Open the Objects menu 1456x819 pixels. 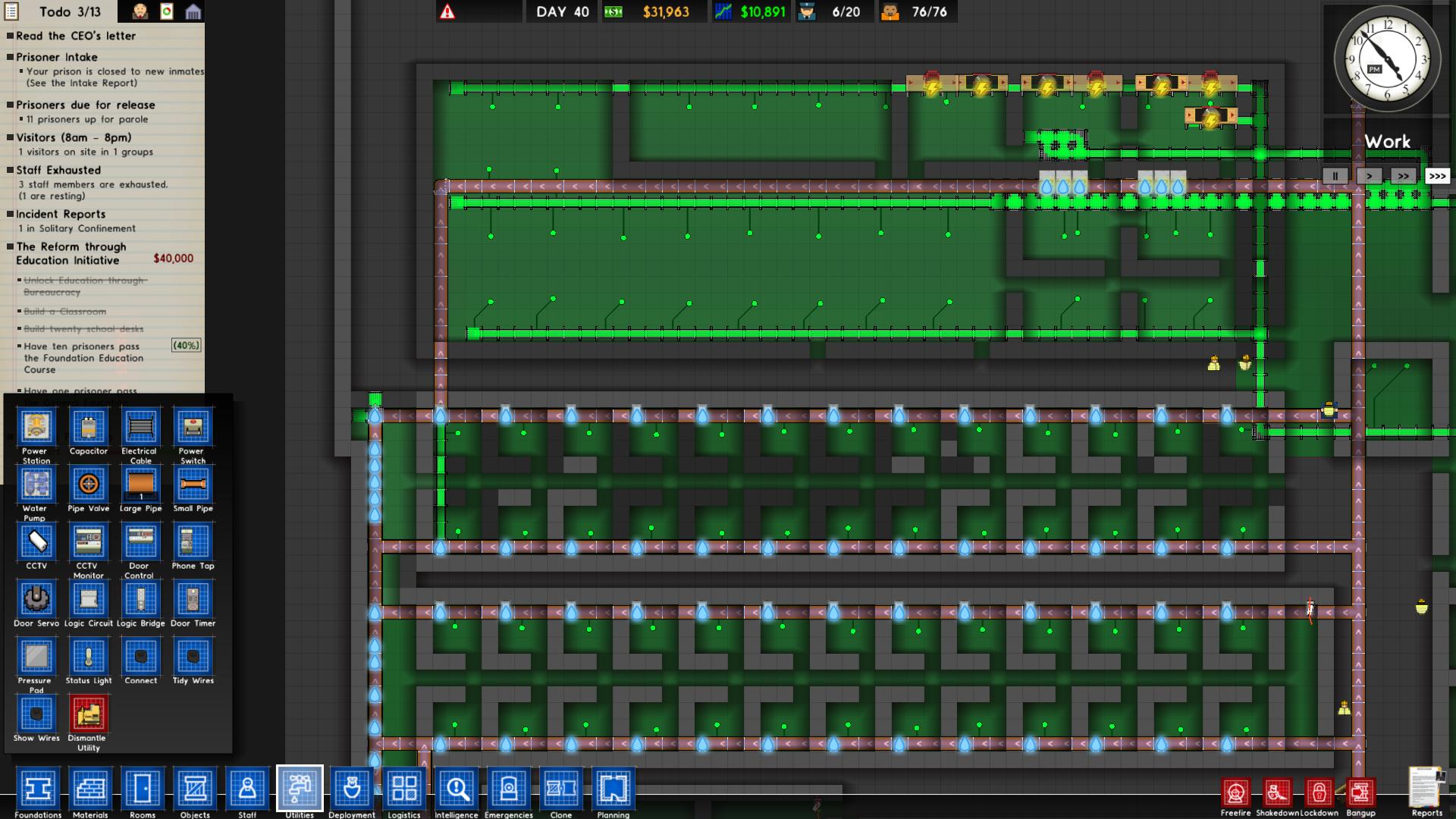click(195, 789)
